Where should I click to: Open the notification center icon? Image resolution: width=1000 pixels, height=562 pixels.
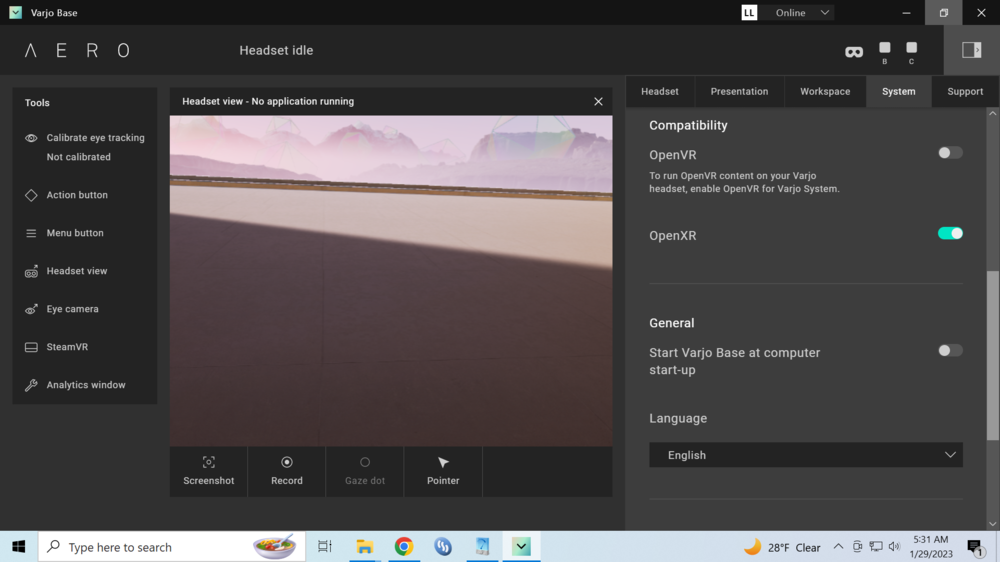[x=975, y=547]
